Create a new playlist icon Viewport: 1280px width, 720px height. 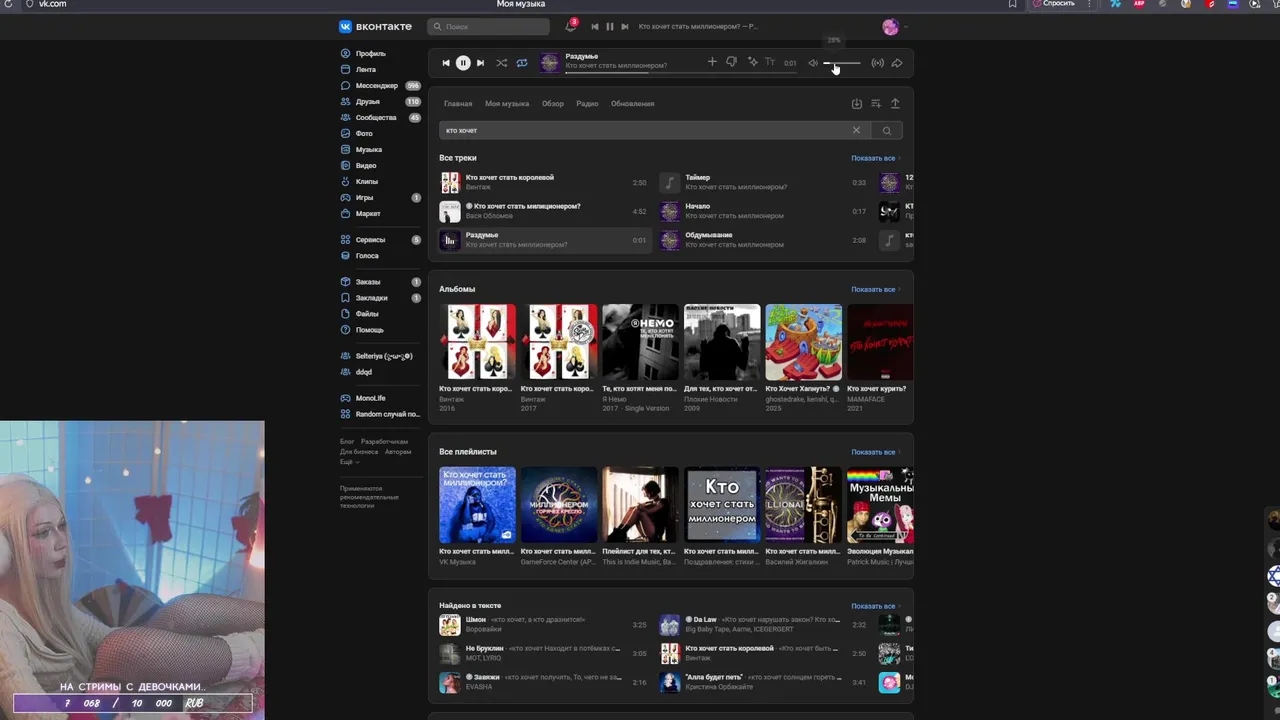click(876, 104)
